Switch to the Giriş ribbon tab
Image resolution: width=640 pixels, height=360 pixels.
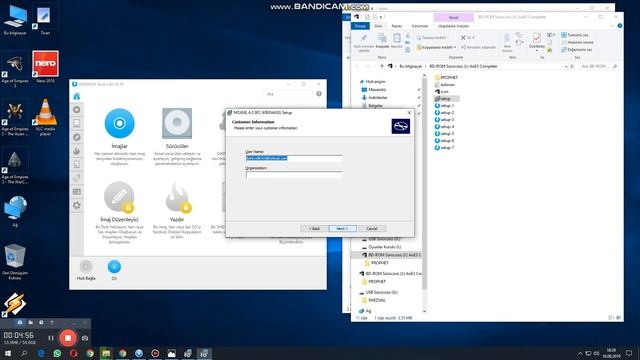378,26
